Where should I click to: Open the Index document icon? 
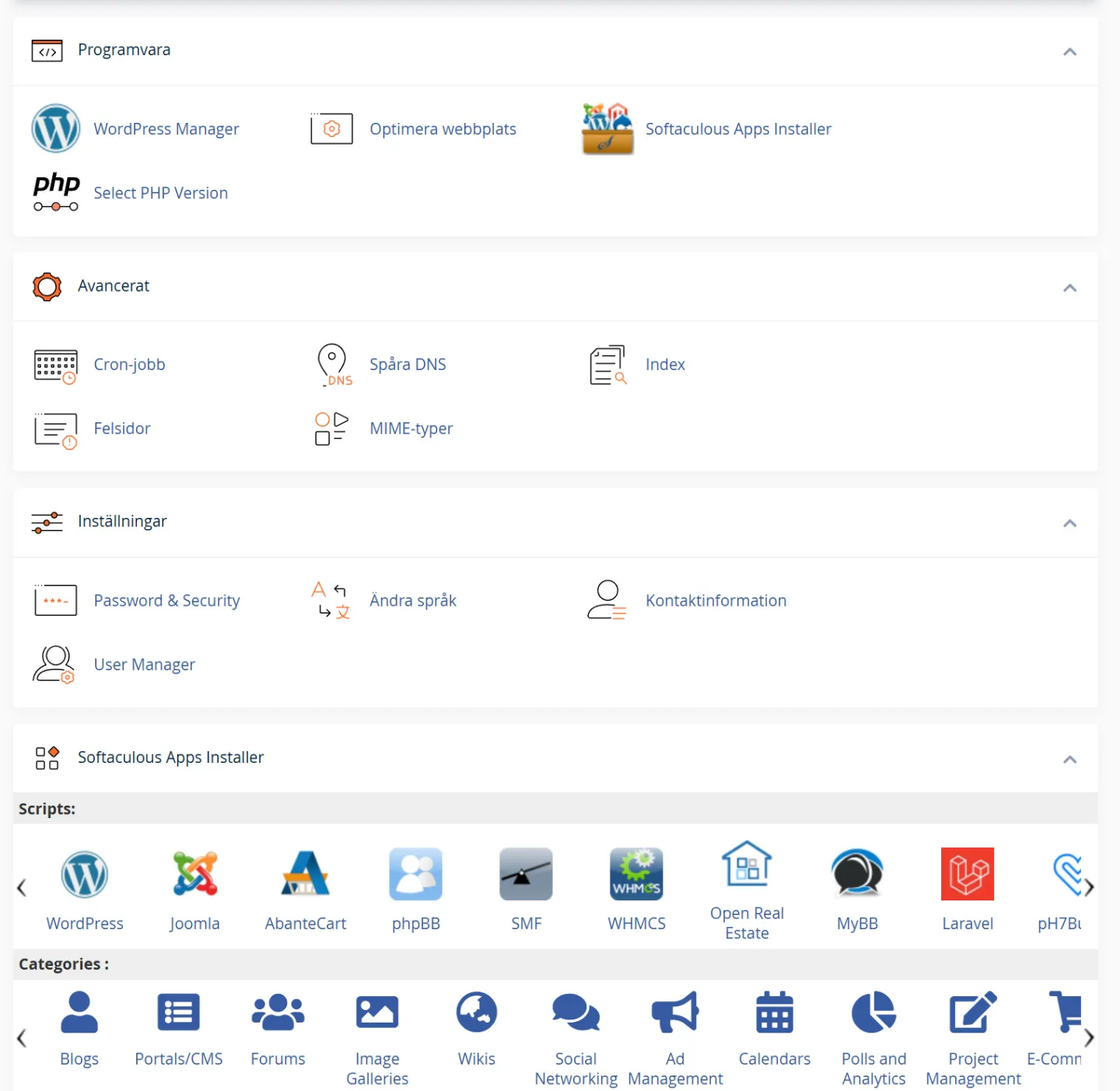pyautogui.click(x=608, y=365)
